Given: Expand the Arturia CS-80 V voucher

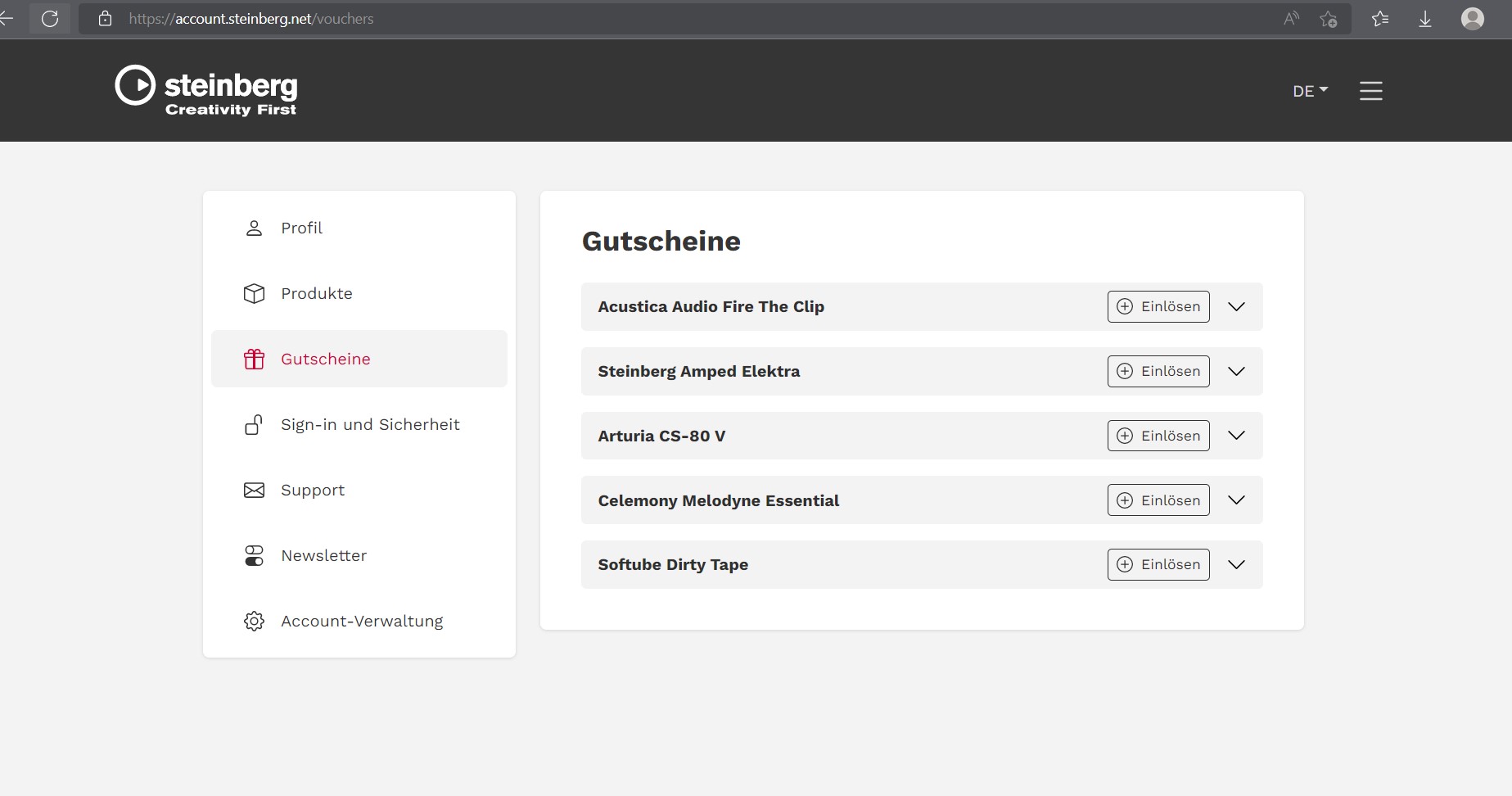Looking at the screenshot, I should point(1236,436).
